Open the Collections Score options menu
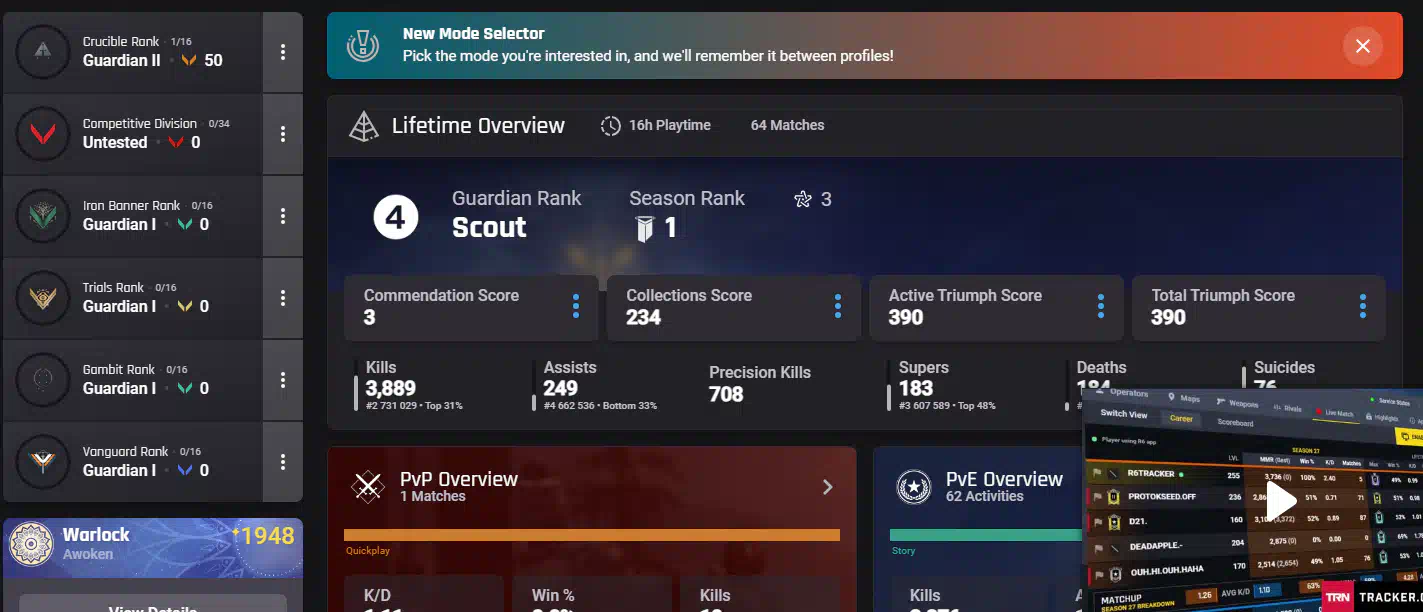The image size is (1423, 612). coord(838,307)
